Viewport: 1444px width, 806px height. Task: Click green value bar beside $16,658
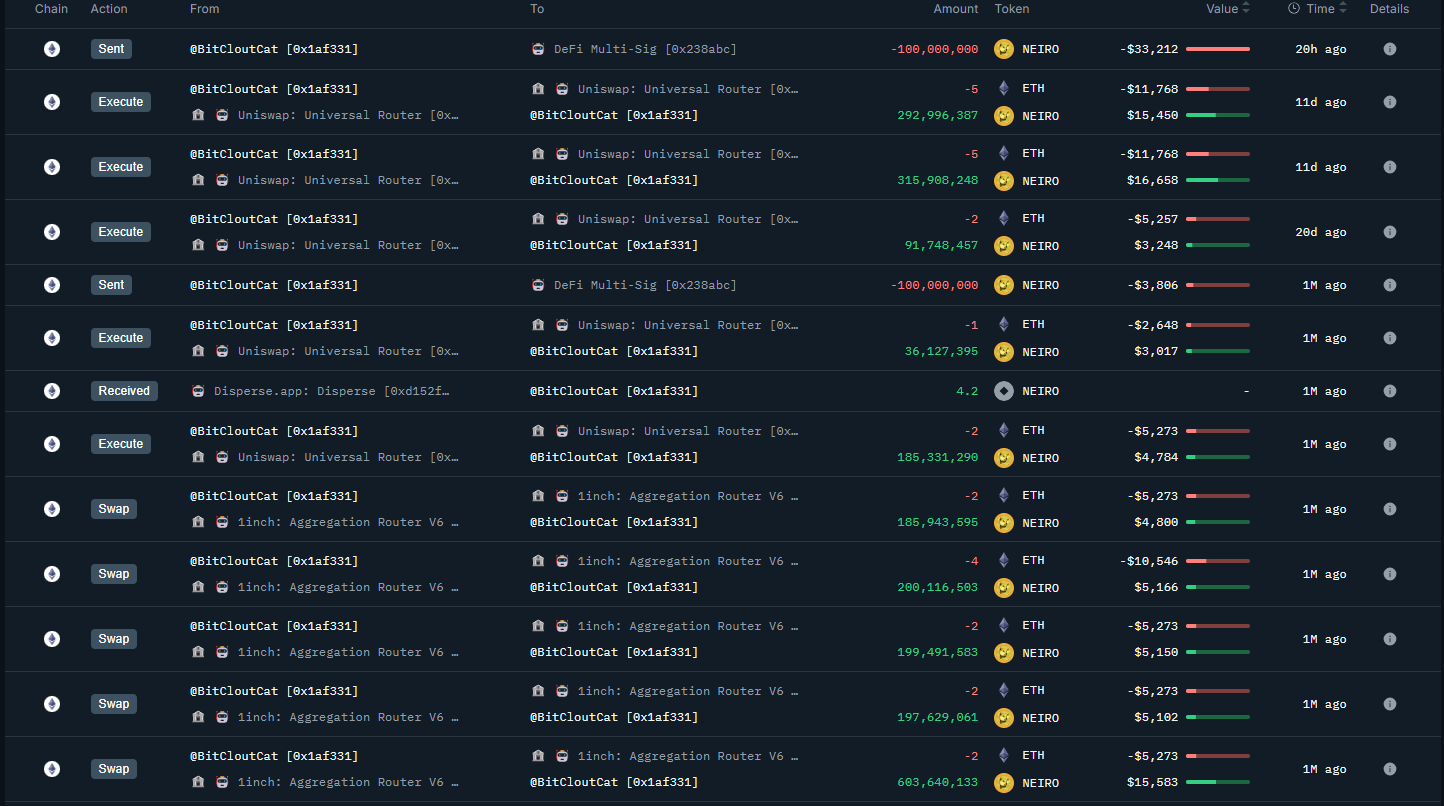1218,181
